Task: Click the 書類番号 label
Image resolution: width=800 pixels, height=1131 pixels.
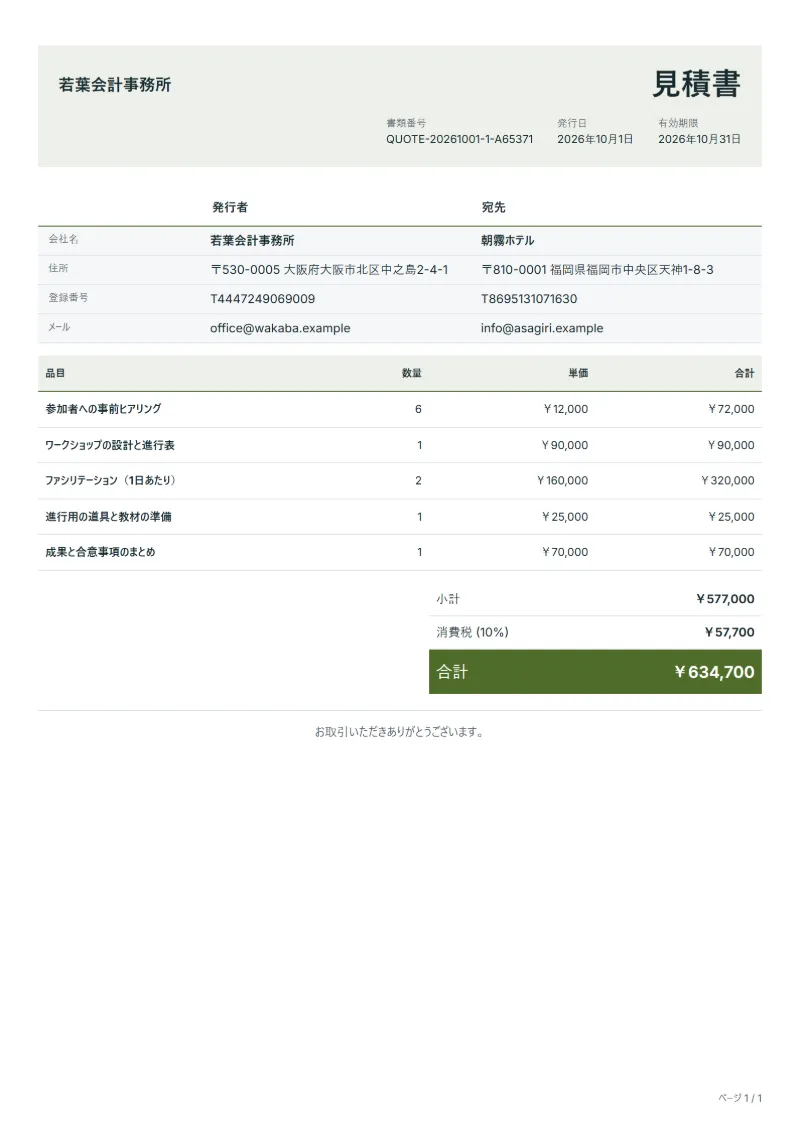Action: (x=406, y=123)
